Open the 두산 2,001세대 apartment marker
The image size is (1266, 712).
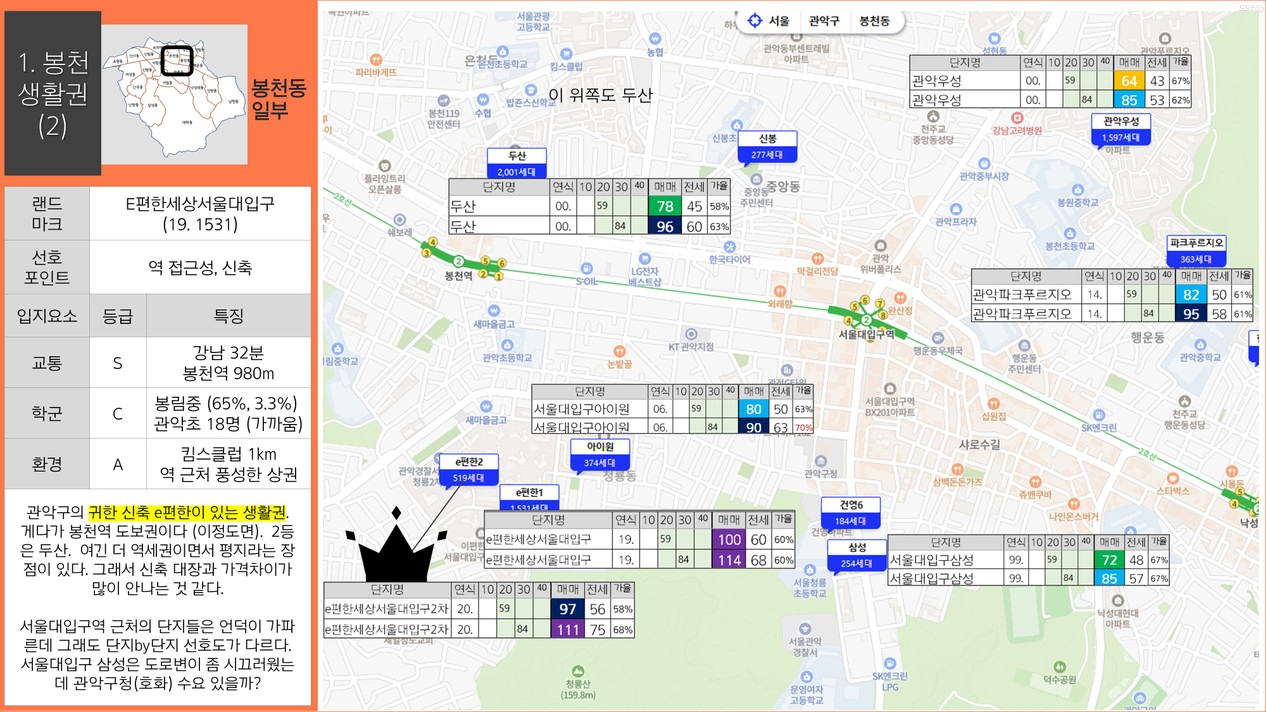[517, 163]
